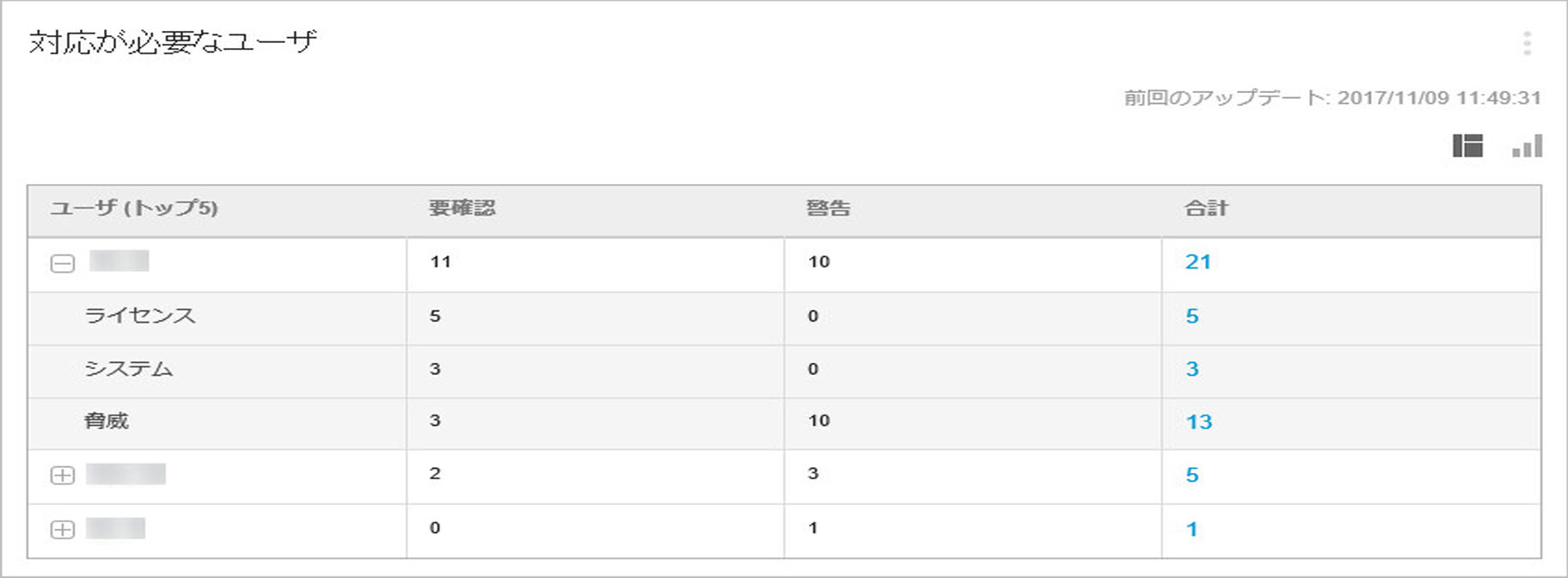The width and height of the screenshot is (1568, 578).
Task: Expand the third user row
Action: (x=63, y=529)
